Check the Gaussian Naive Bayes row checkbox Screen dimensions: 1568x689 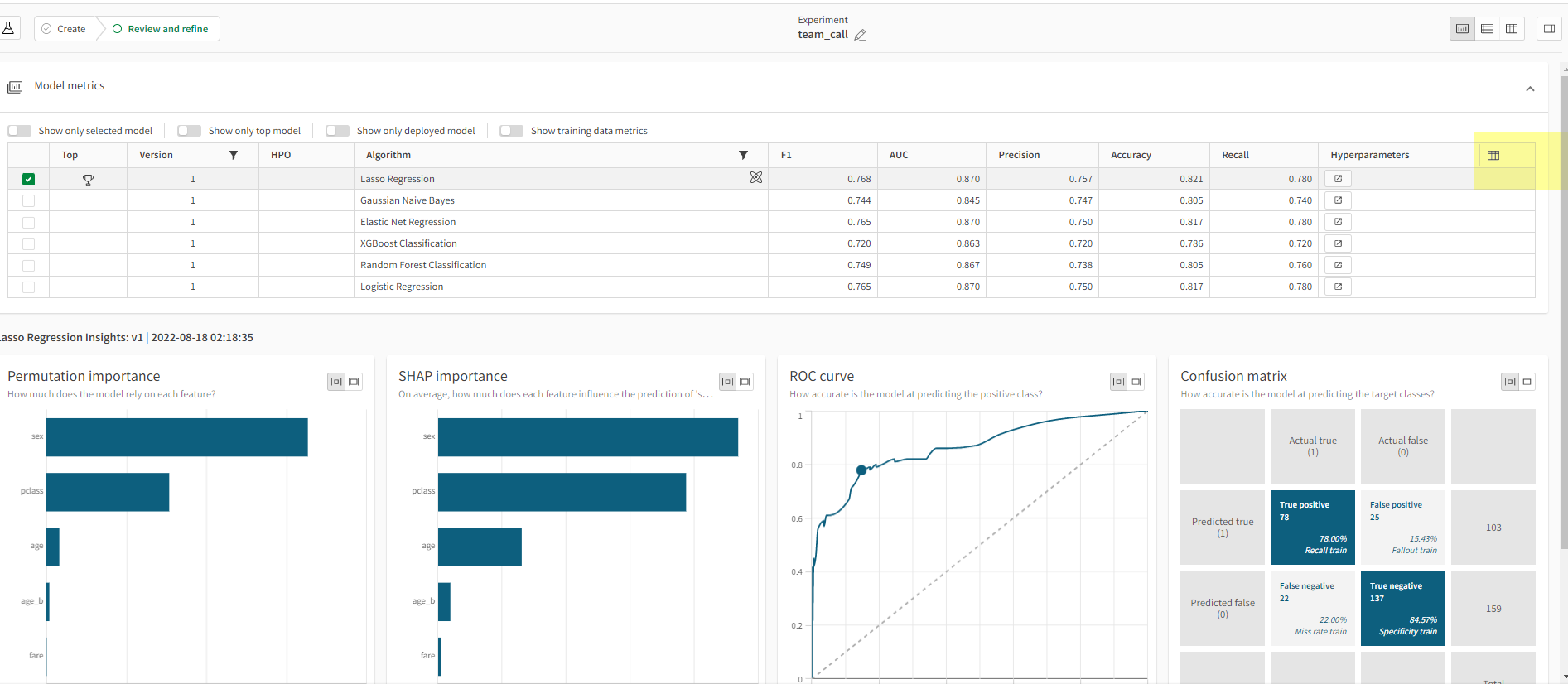pos(29,200)
